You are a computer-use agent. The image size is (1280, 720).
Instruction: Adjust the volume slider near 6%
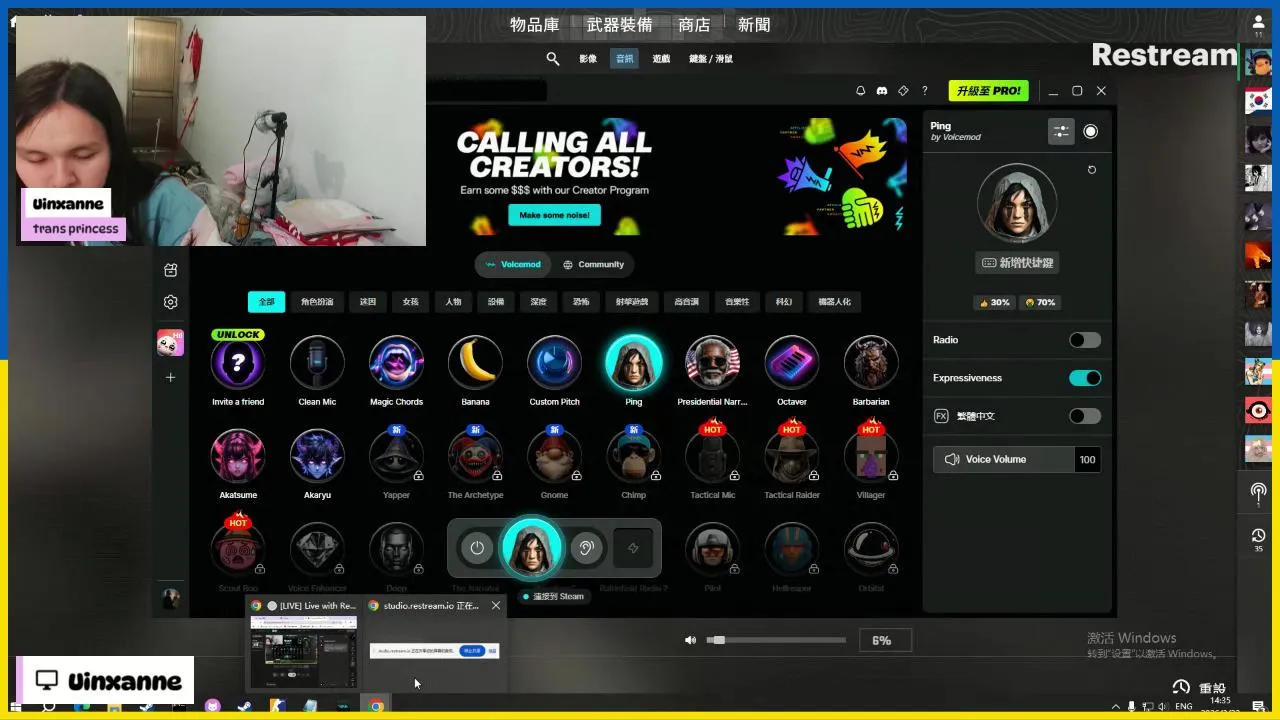776,640
